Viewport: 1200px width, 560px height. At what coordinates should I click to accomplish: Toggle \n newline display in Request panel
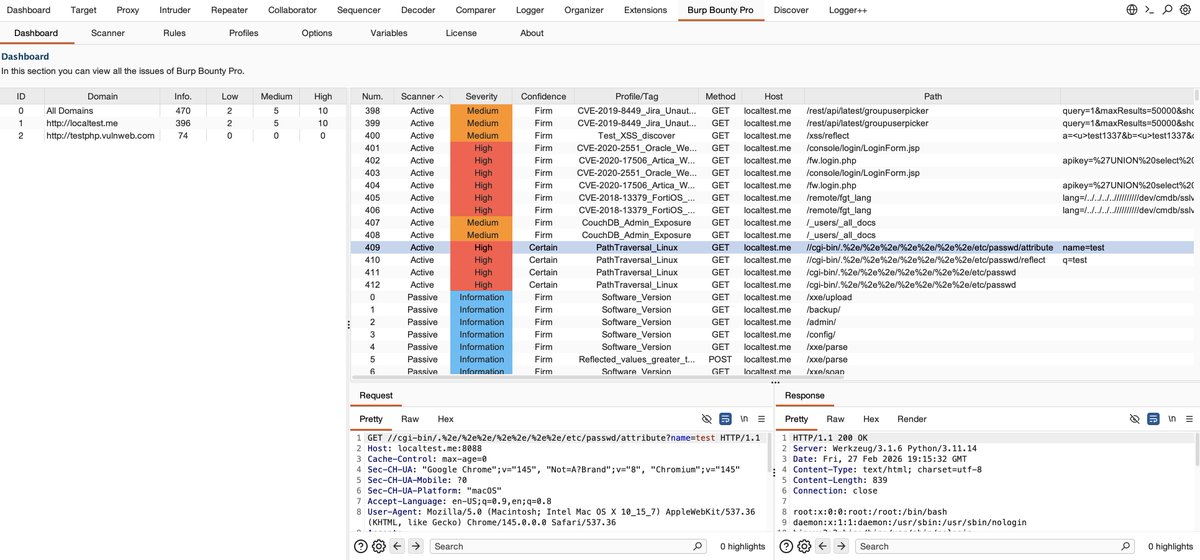(744, 419)
